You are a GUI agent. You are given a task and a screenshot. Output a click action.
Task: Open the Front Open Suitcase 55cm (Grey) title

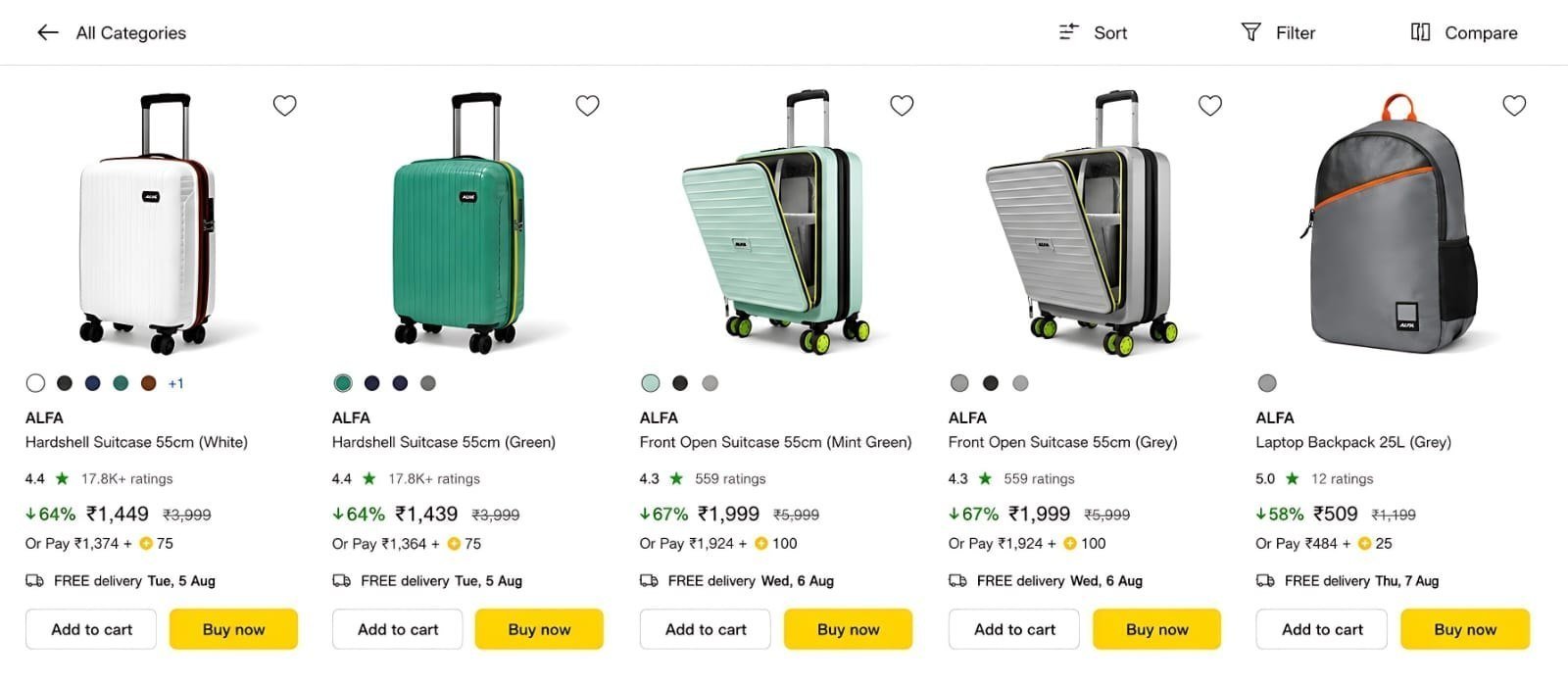click(x=1062, y=442)
